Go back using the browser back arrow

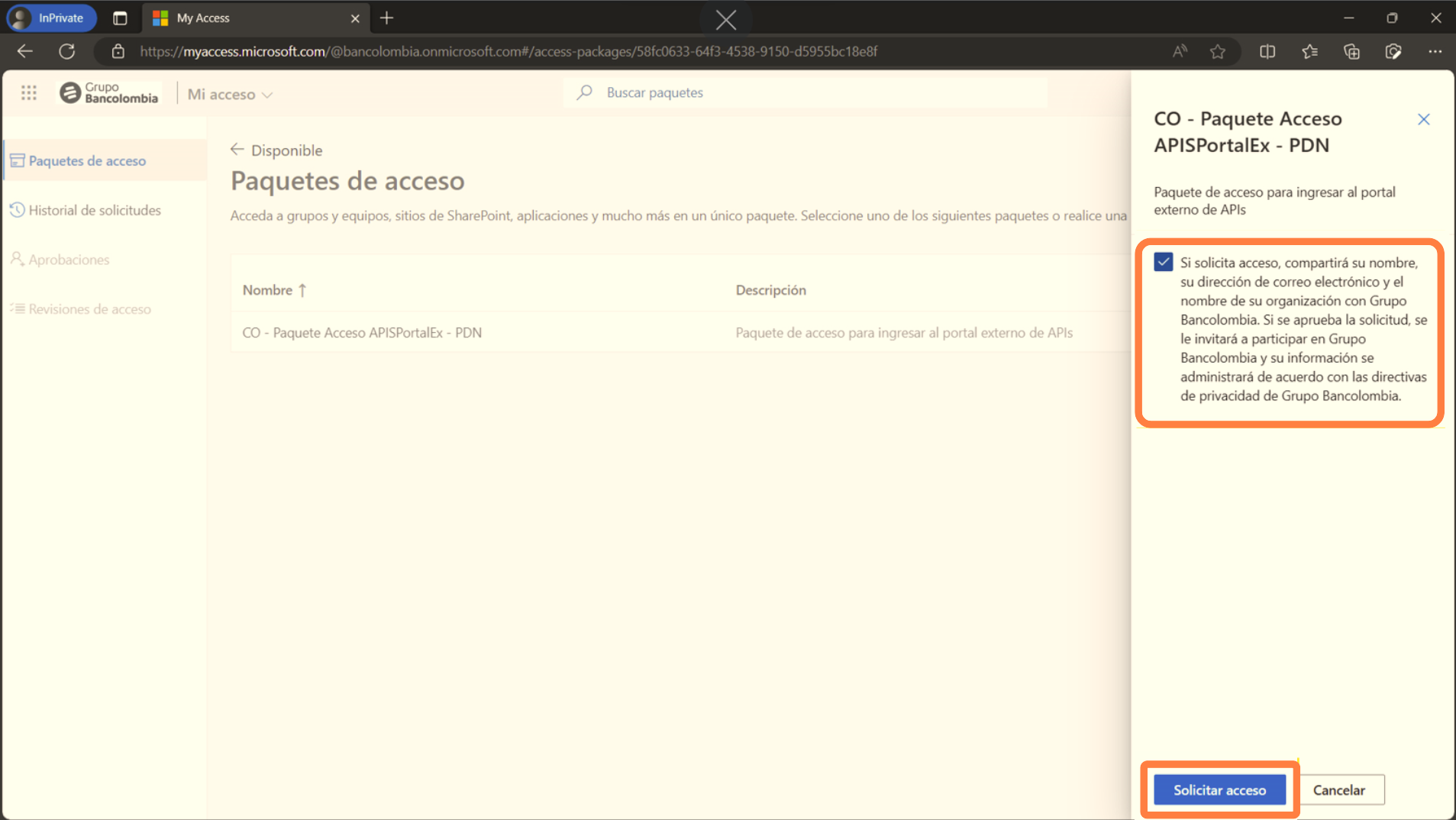tap(24, 51)
